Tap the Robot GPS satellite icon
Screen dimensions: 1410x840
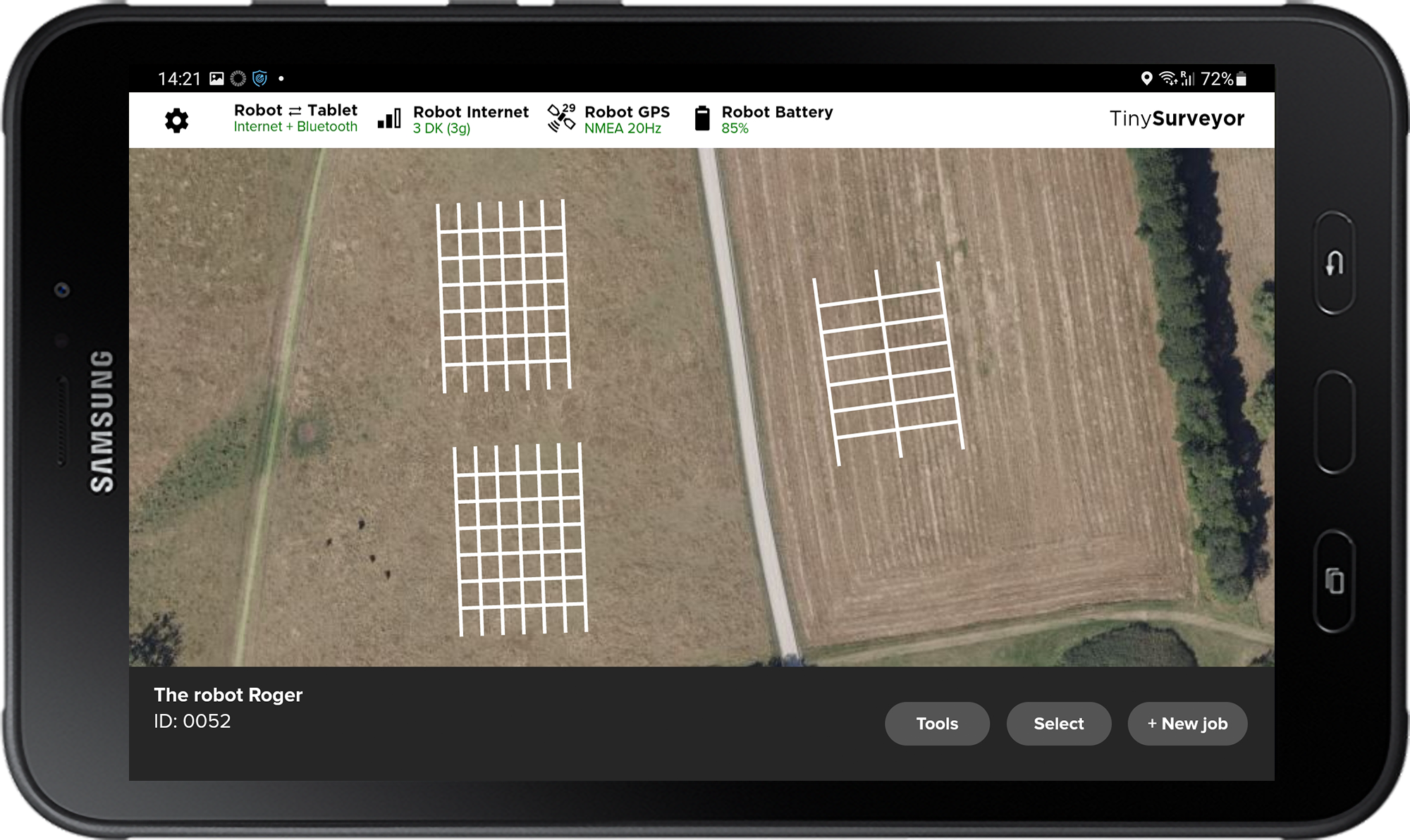tap(562, 120)
